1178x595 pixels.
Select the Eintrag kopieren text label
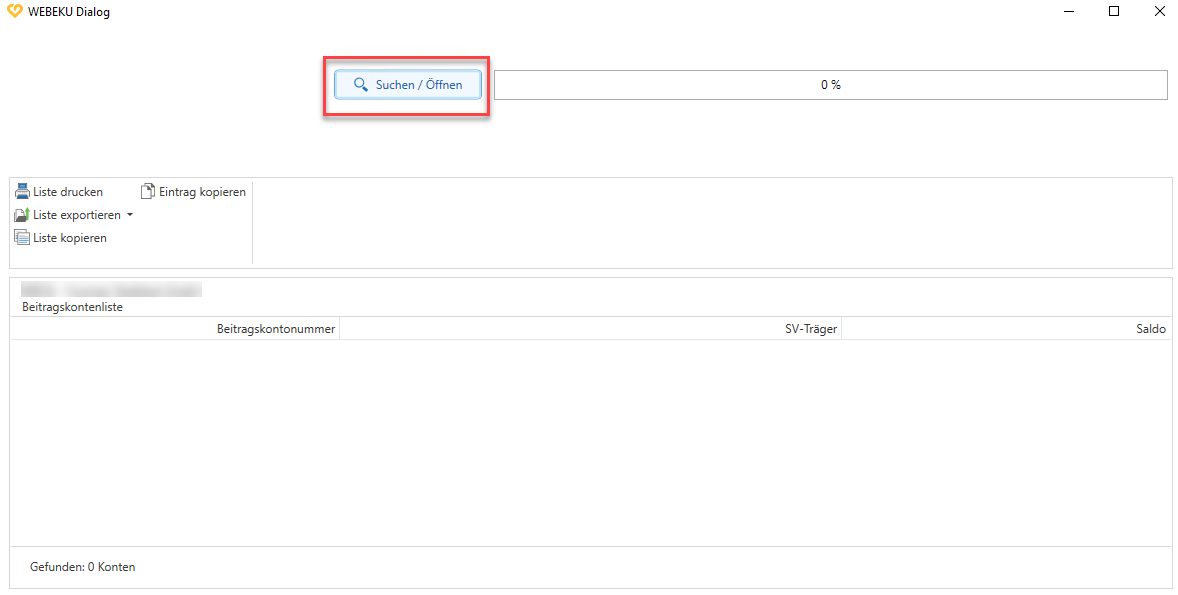click(x=202, y=192)
